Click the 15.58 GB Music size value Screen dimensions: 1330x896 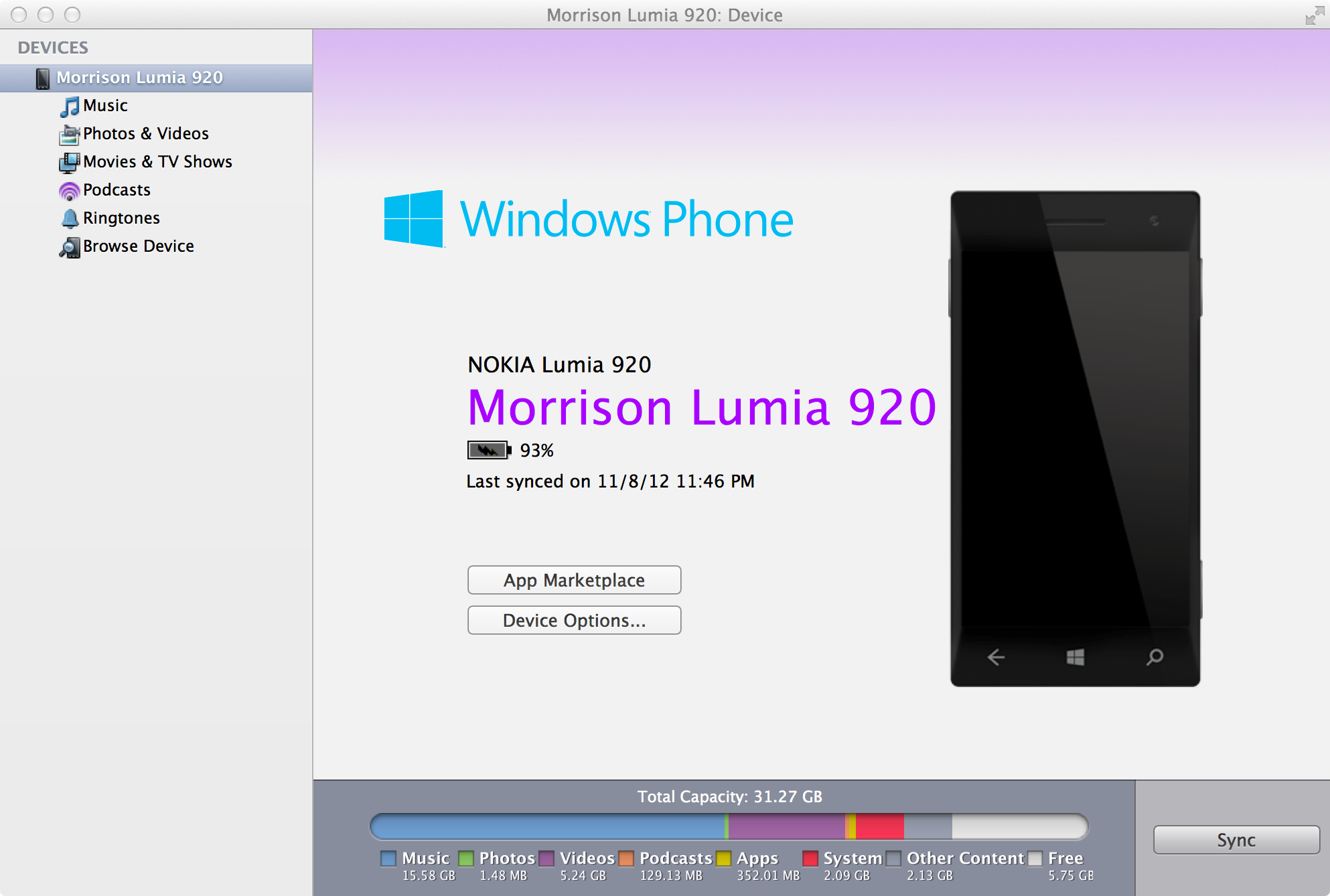pos(429,876)
